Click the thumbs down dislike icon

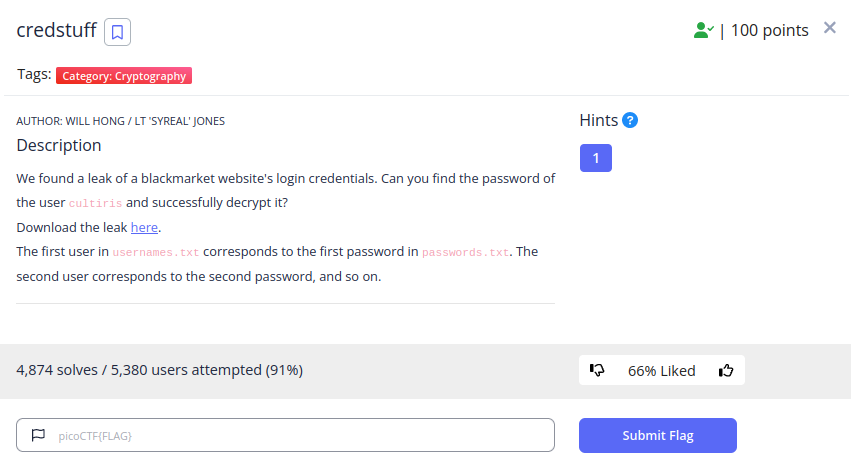597,370
